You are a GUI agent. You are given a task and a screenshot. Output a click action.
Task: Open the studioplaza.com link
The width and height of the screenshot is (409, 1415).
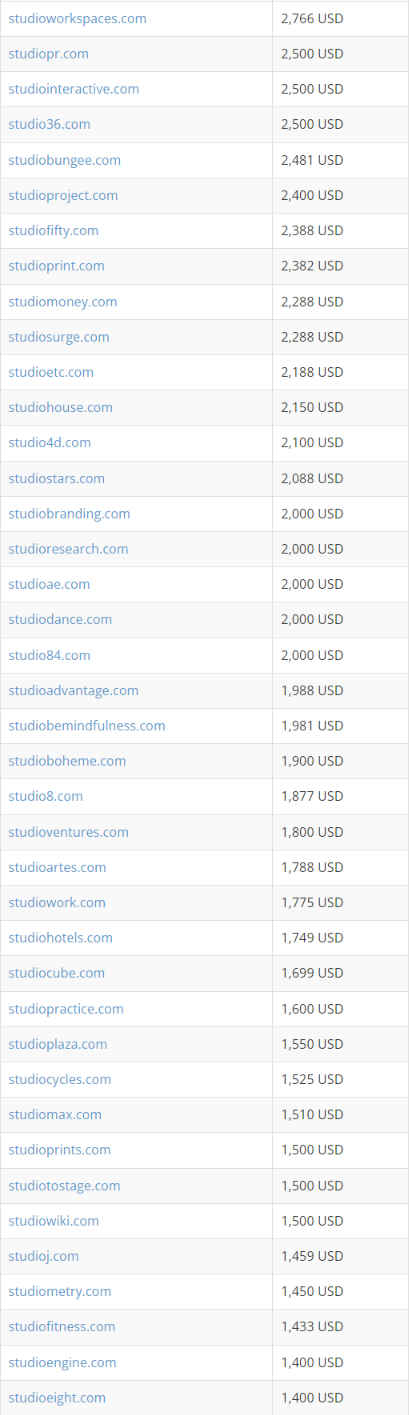click(x=58, y=1044)
